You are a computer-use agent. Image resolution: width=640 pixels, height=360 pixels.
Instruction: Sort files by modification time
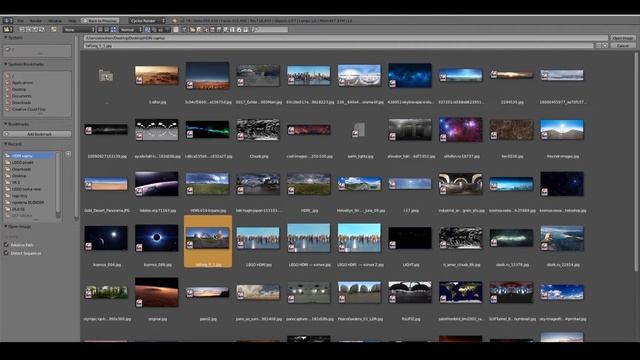(160, 29)
